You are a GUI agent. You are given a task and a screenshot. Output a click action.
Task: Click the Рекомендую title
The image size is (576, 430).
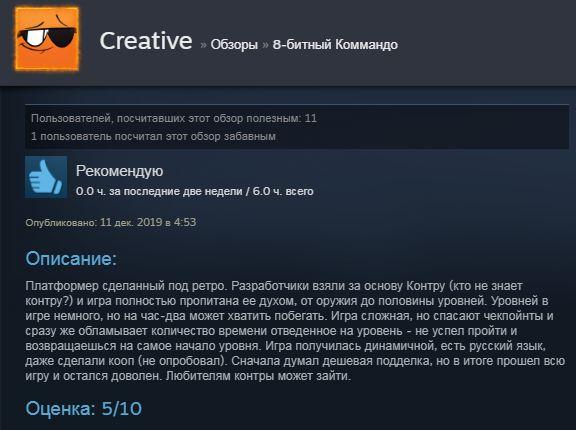click(x=119, y=171)
